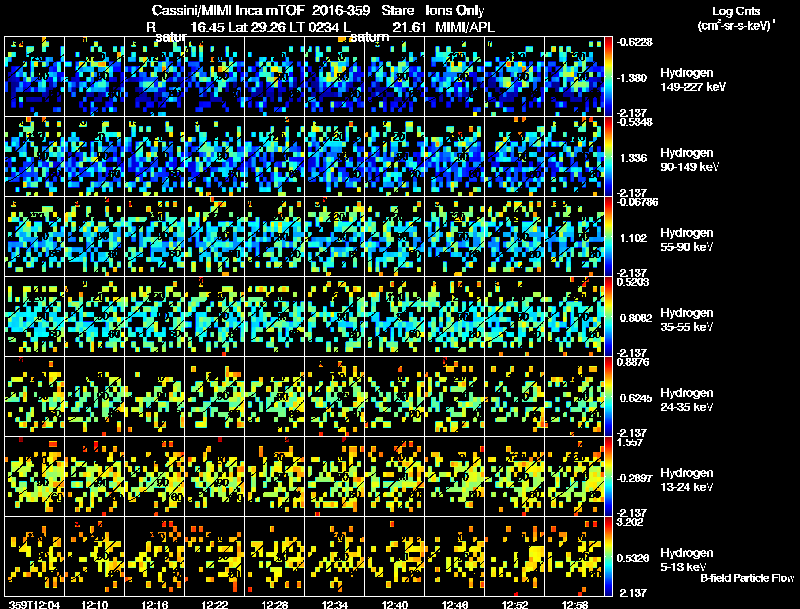Viewport: 800px width, 609px height.
Task: Click the 12:46 time axis label
Action: click(455, 604)
